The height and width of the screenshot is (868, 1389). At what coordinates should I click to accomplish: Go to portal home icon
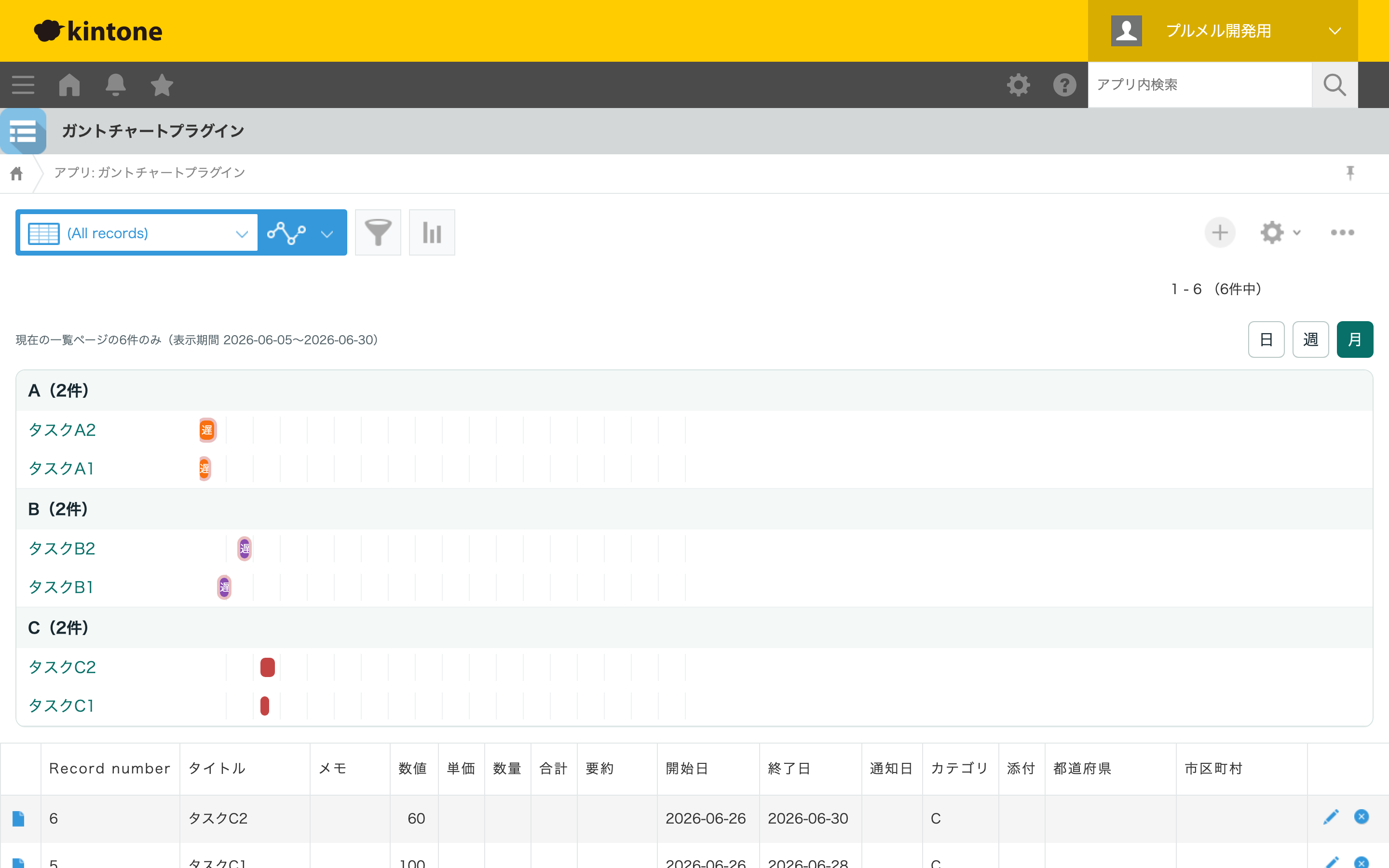(69, 85)
